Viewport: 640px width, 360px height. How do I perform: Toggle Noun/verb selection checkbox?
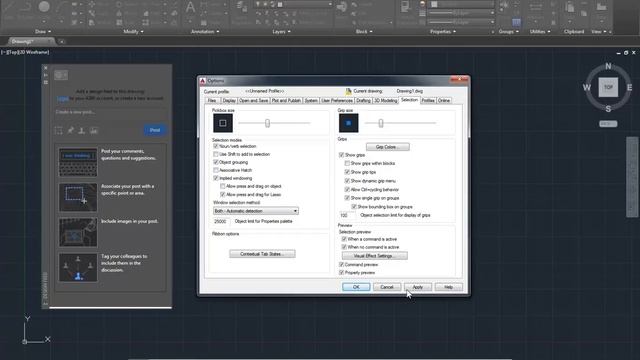[x=216, y=146]
